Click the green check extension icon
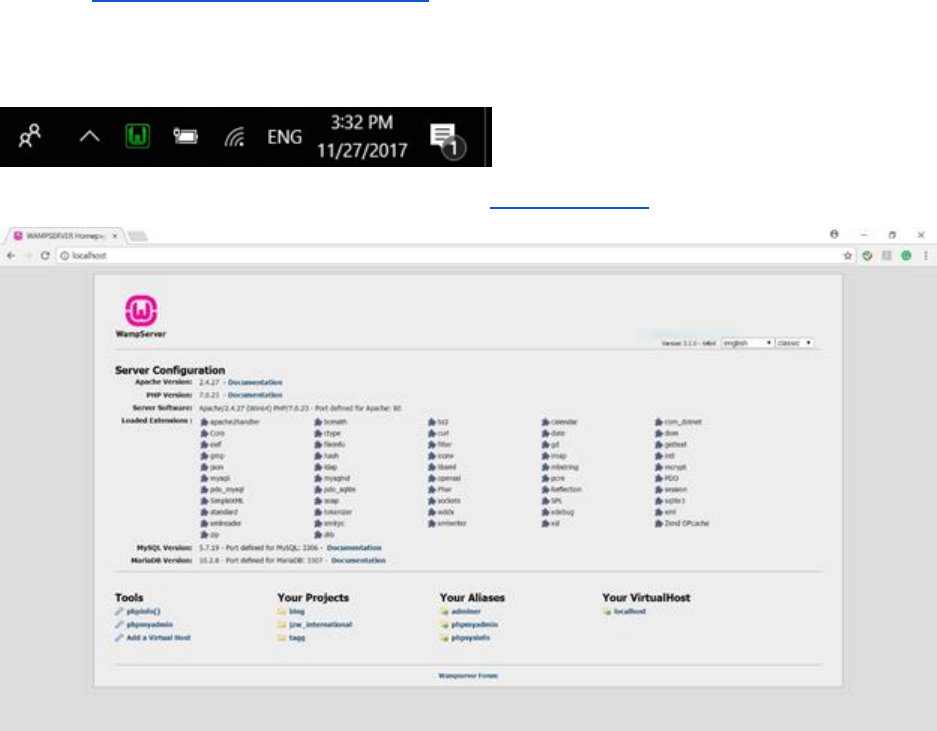This screenshot has width=937, height=731. 867,256
